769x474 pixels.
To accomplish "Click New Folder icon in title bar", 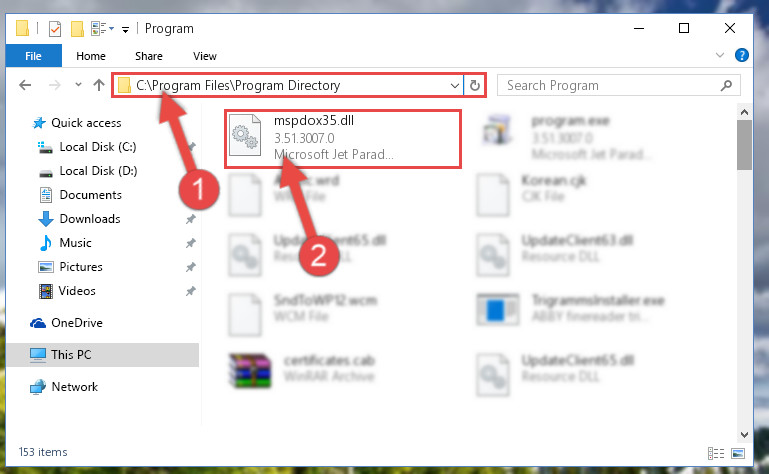I will click(x=77, y=29).
